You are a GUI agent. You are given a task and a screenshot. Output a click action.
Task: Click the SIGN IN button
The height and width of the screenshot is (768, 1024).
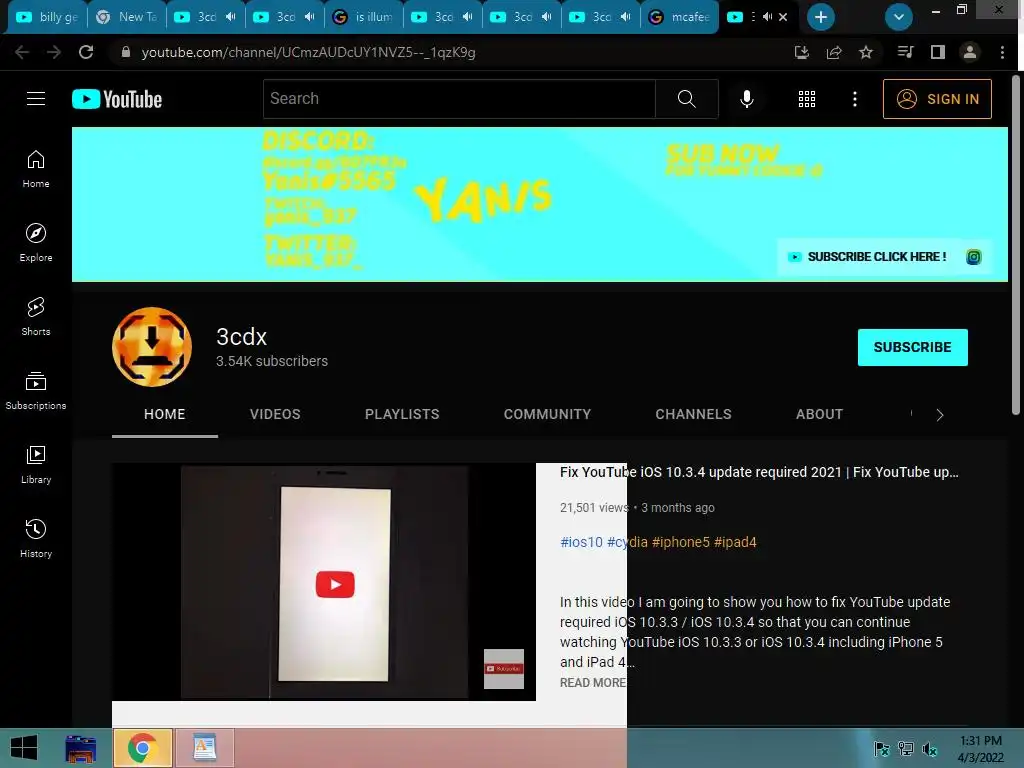(937, 99)
